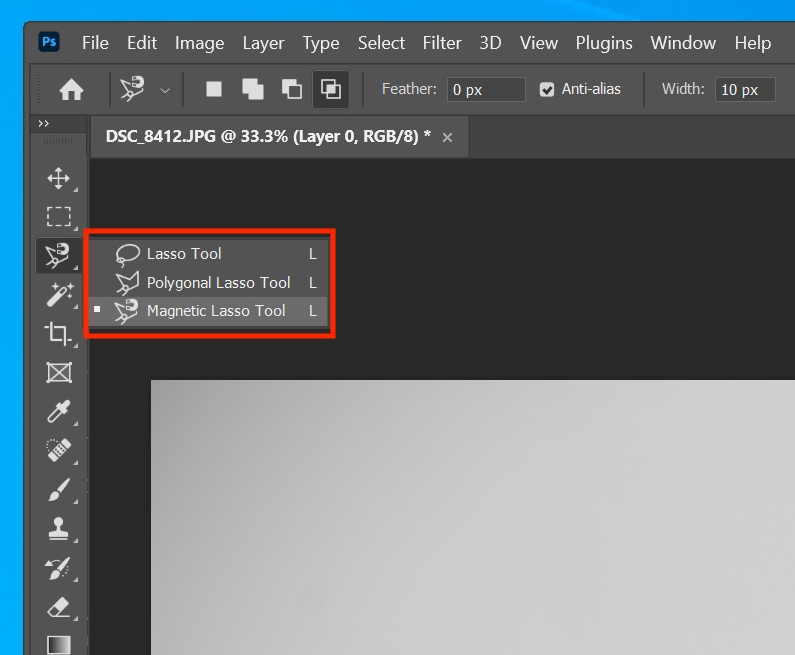Close the DSC_8412.JPG document tab
Screen dimensions: 795x655
[447, 137]
